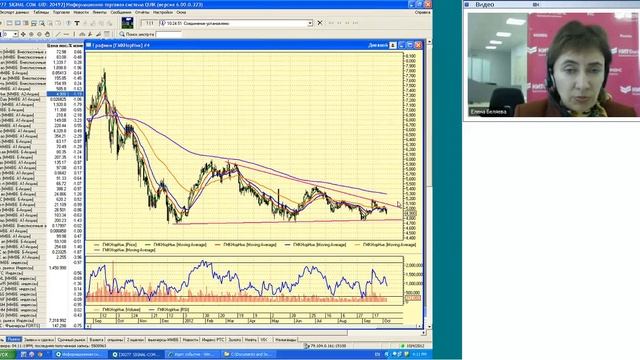This screenshot has width=640, height=360.
Task: Click the system tray clock
Action: click(420, 354)
